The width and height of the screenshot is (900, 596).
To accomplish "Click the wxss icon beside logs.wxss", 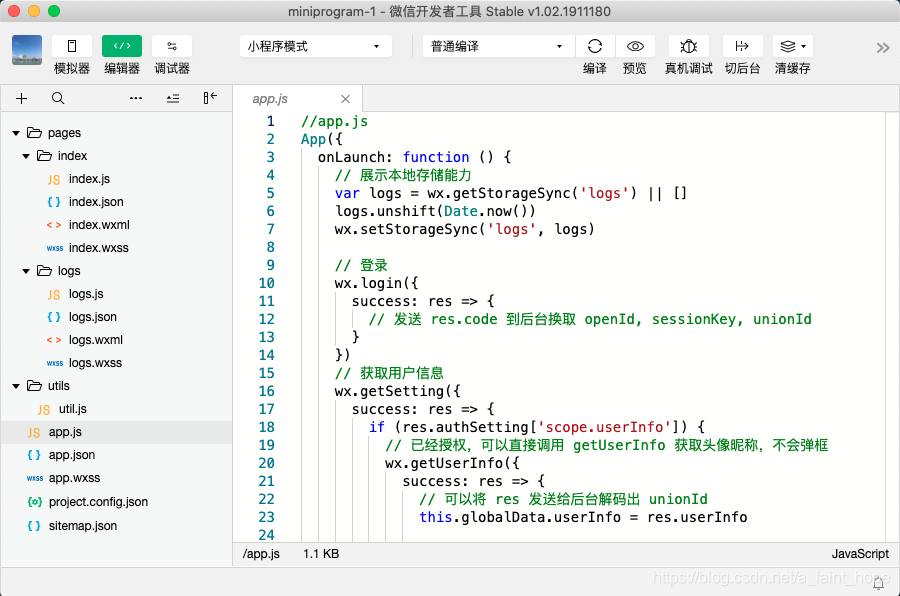I will 55,363.
